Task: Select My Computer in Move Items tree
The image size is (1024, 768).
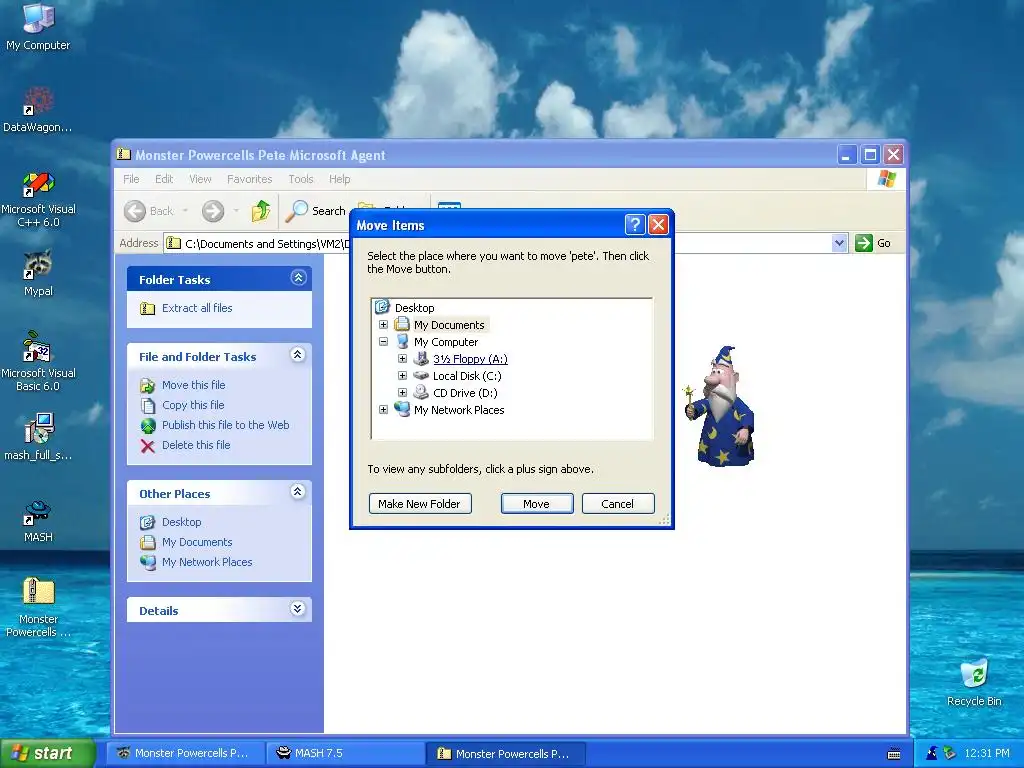Action: (x=446, y=342)
